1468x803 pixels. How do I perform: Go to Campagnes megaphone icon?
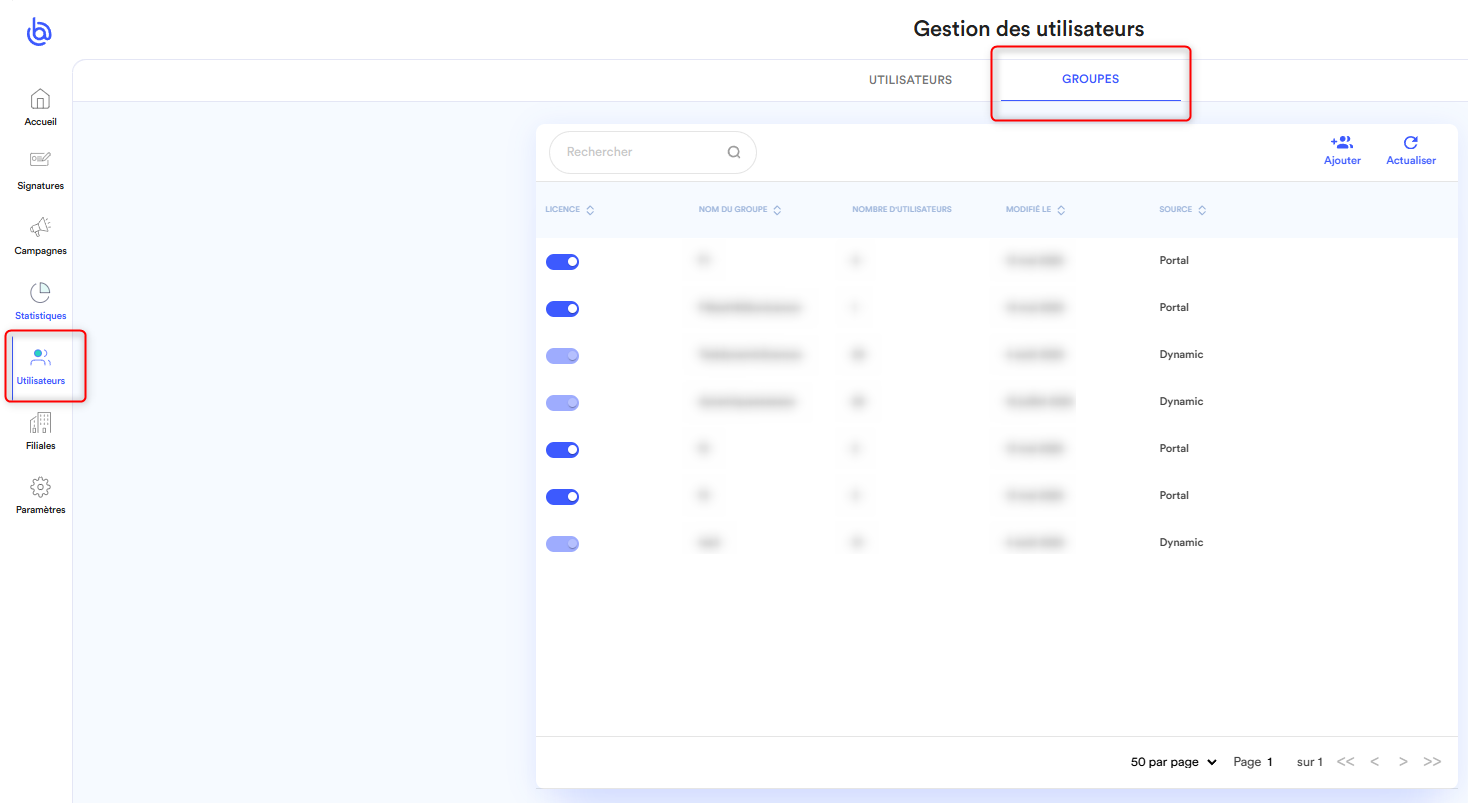tap(40, 227)
